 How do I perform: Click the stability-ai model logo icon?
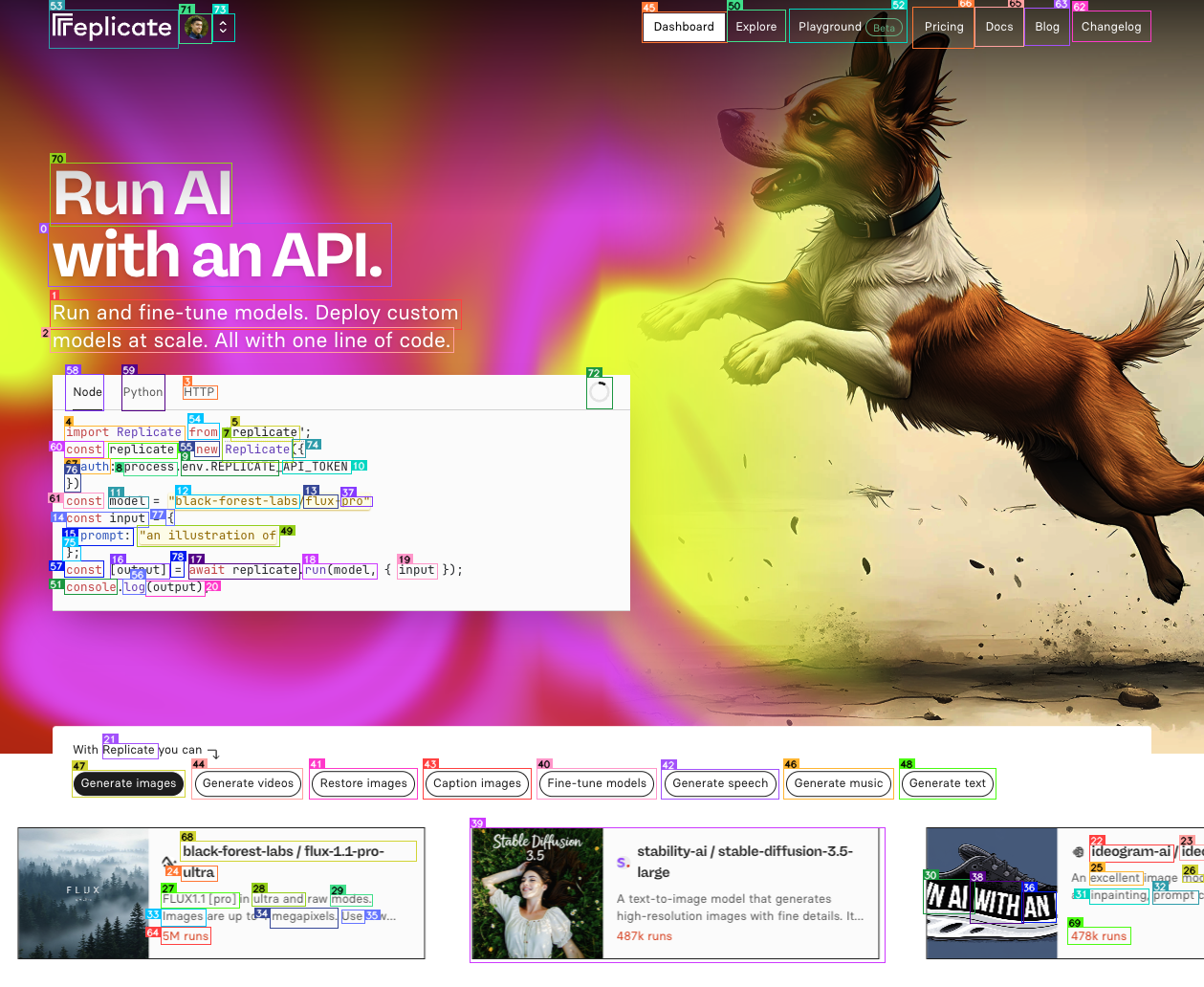pos(624,862)
